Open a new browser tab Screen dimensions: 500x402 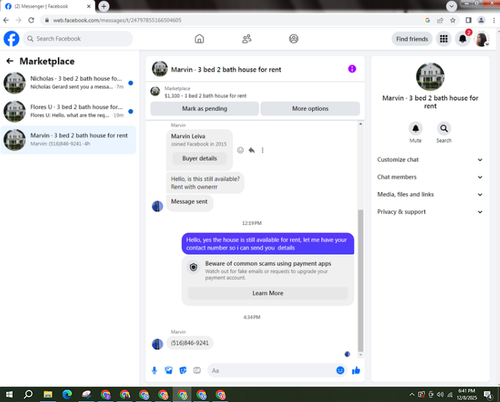tap(104, 6)
